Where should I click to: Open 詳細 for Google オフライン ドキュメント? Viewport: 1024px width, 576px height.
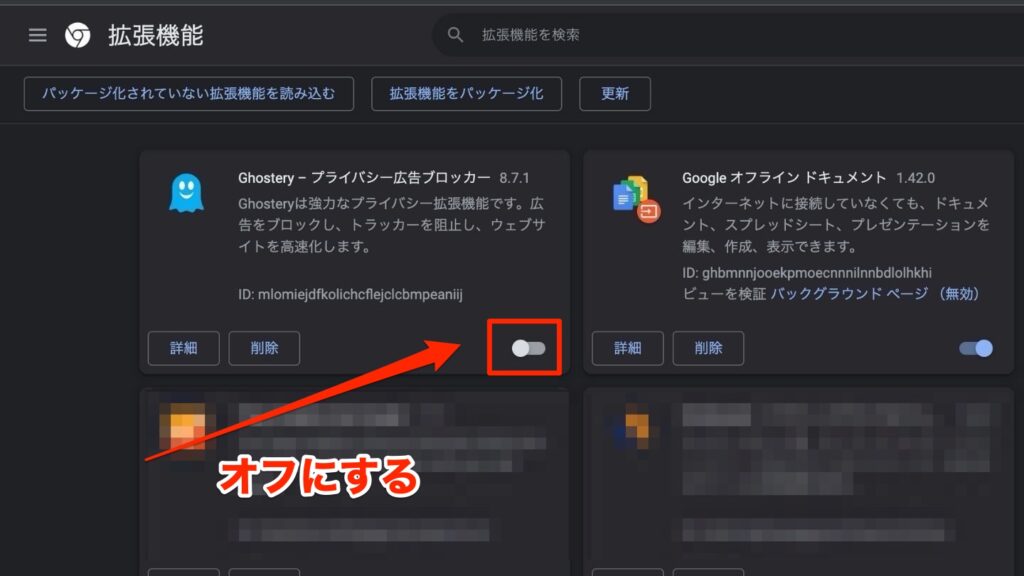[628, 348]
